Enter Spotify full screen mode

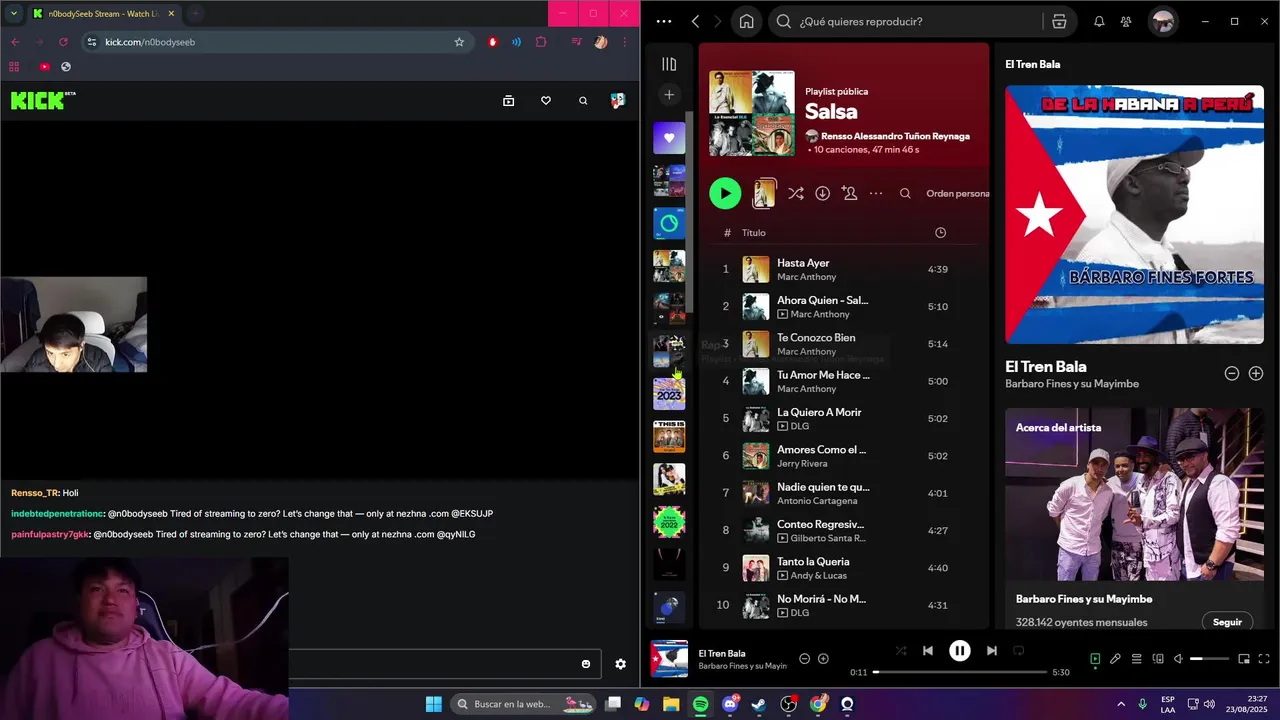coord(1265,659)
